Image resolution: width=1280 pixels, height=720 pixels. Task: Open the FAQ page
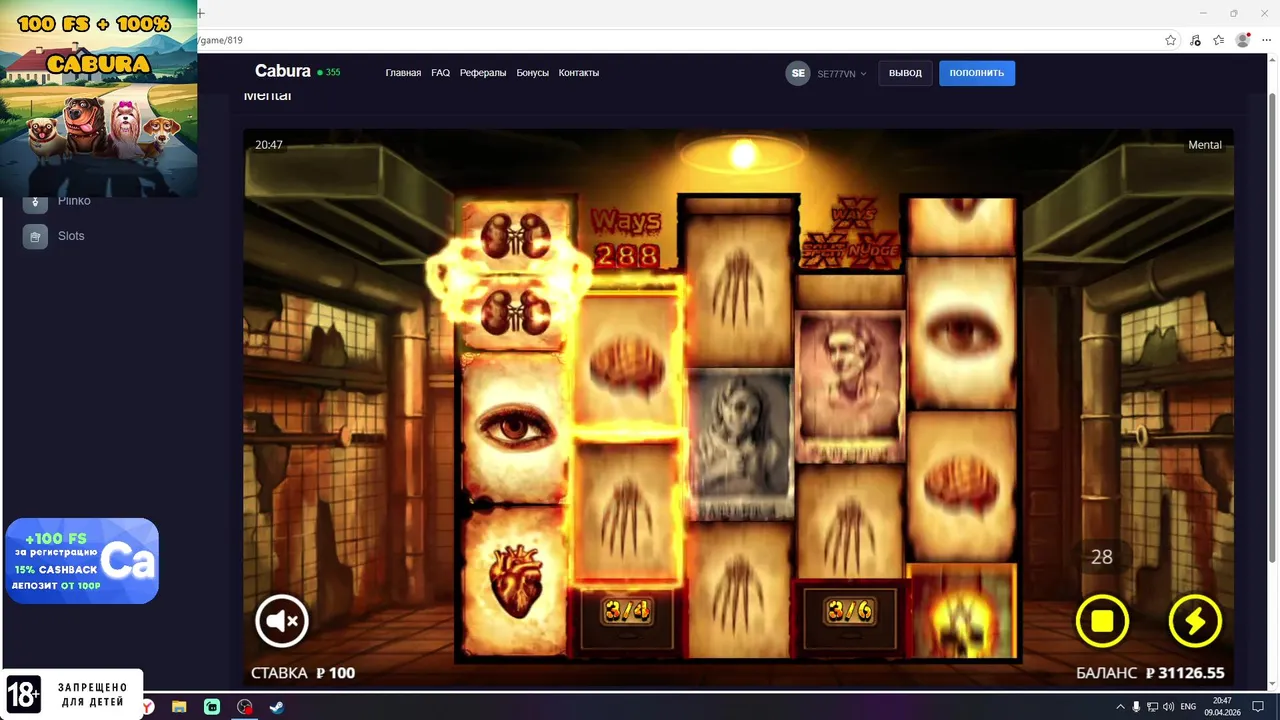(x=440, y=73)
